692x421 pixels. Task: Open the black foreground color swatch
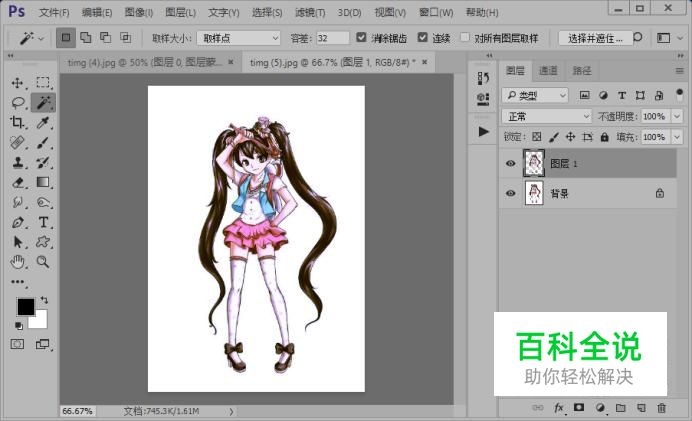[x=25, y=306]
